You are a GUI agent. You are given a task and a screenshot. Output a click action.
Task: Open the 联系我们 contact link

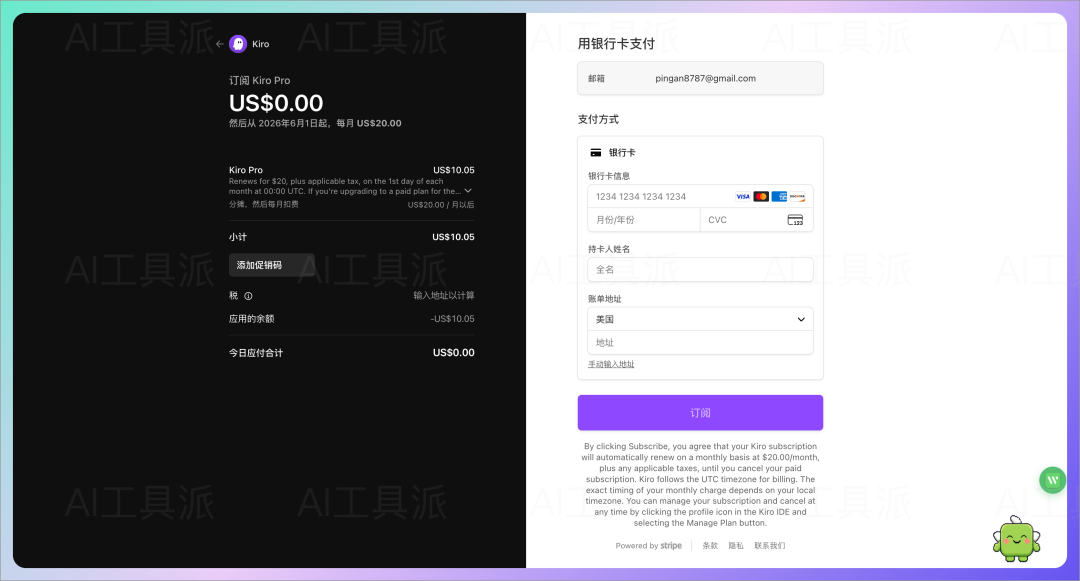tap(769, 546)
